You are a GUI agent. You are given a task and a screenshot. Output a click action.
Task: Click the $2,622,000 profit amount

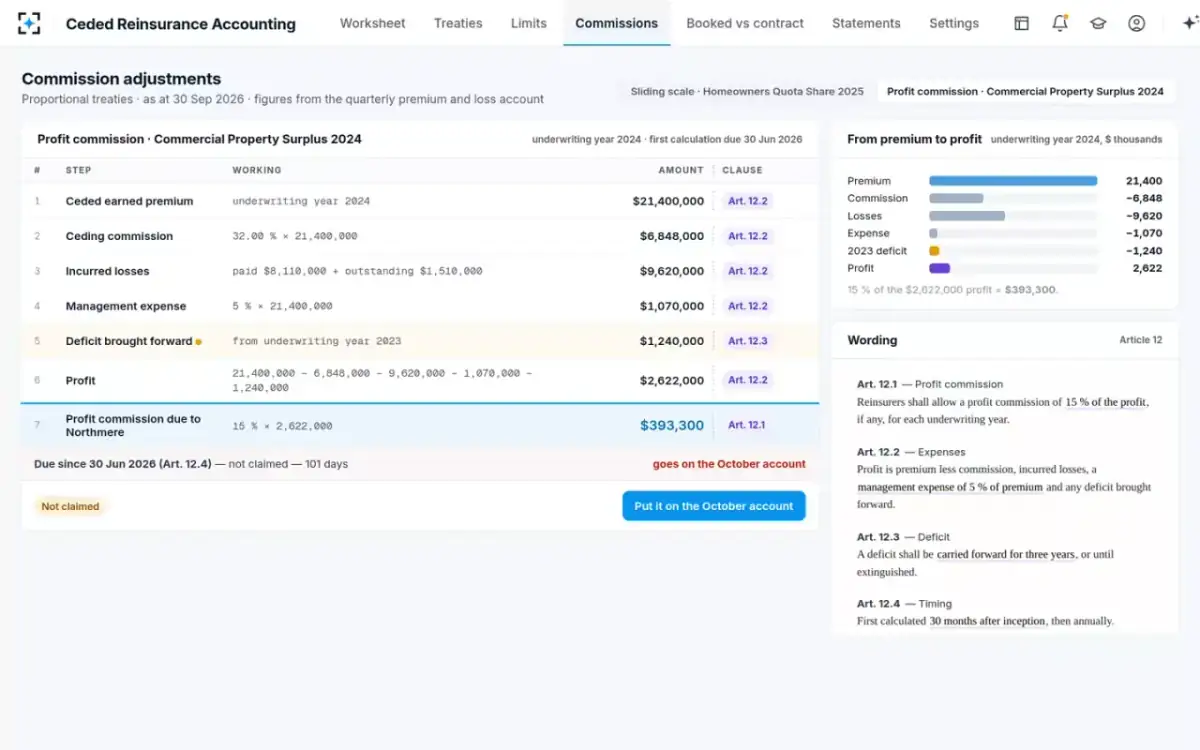(672, 380)
